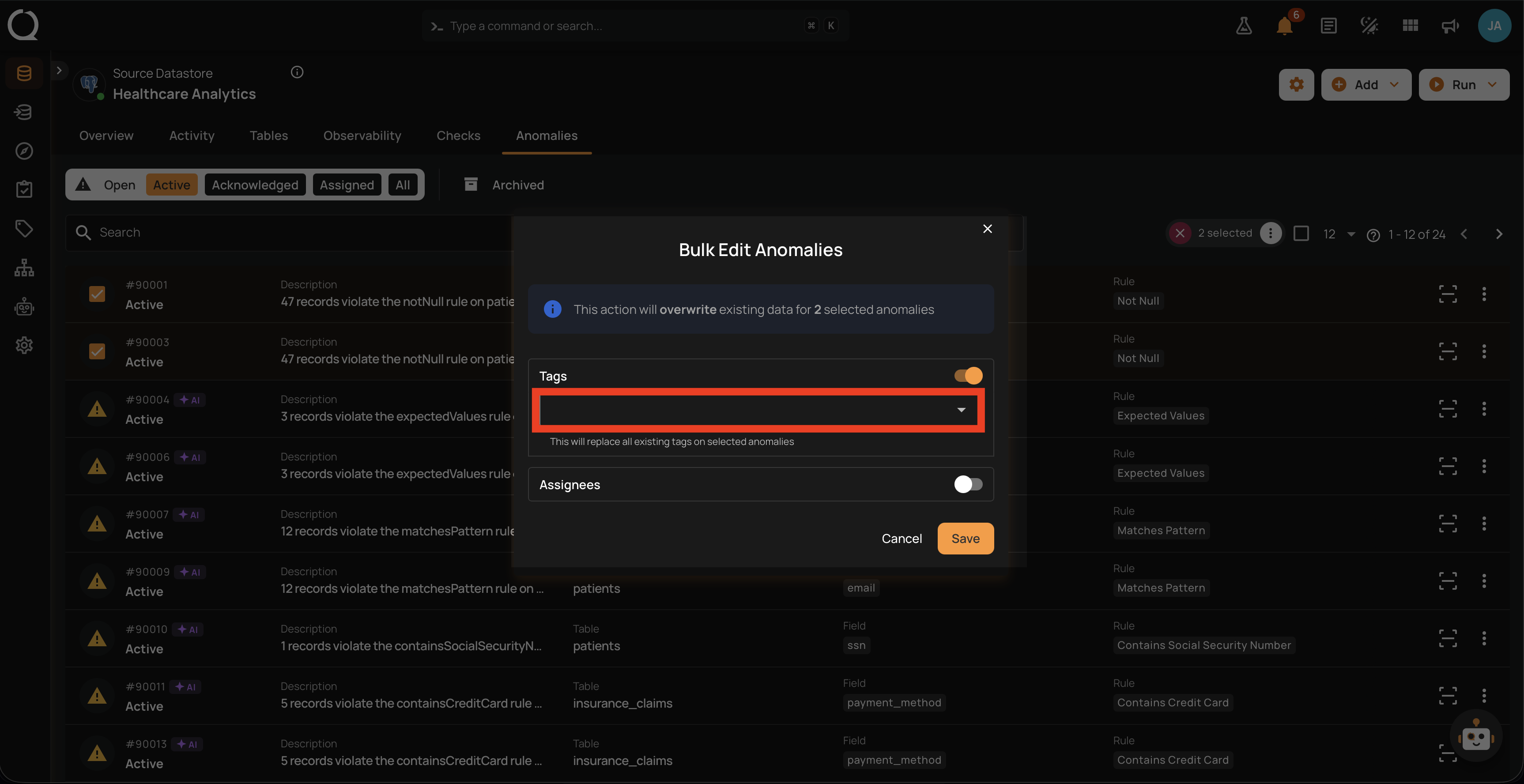Click the Contains Social Security Number rule tag
The width and height of the screenshot is (1524, 784).
point(1204,645)
